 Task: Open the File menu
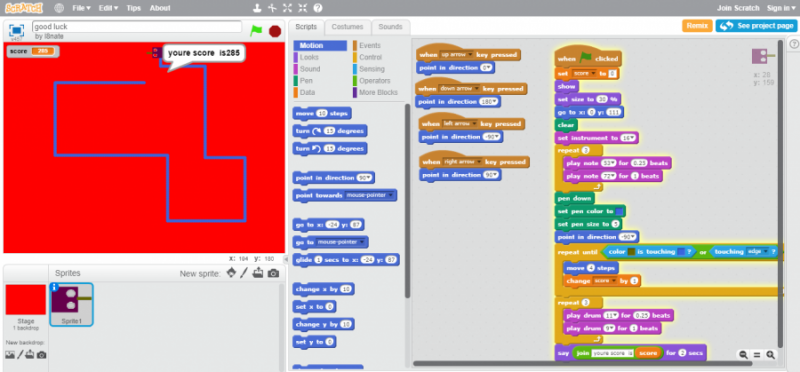(x=81, y=8)
